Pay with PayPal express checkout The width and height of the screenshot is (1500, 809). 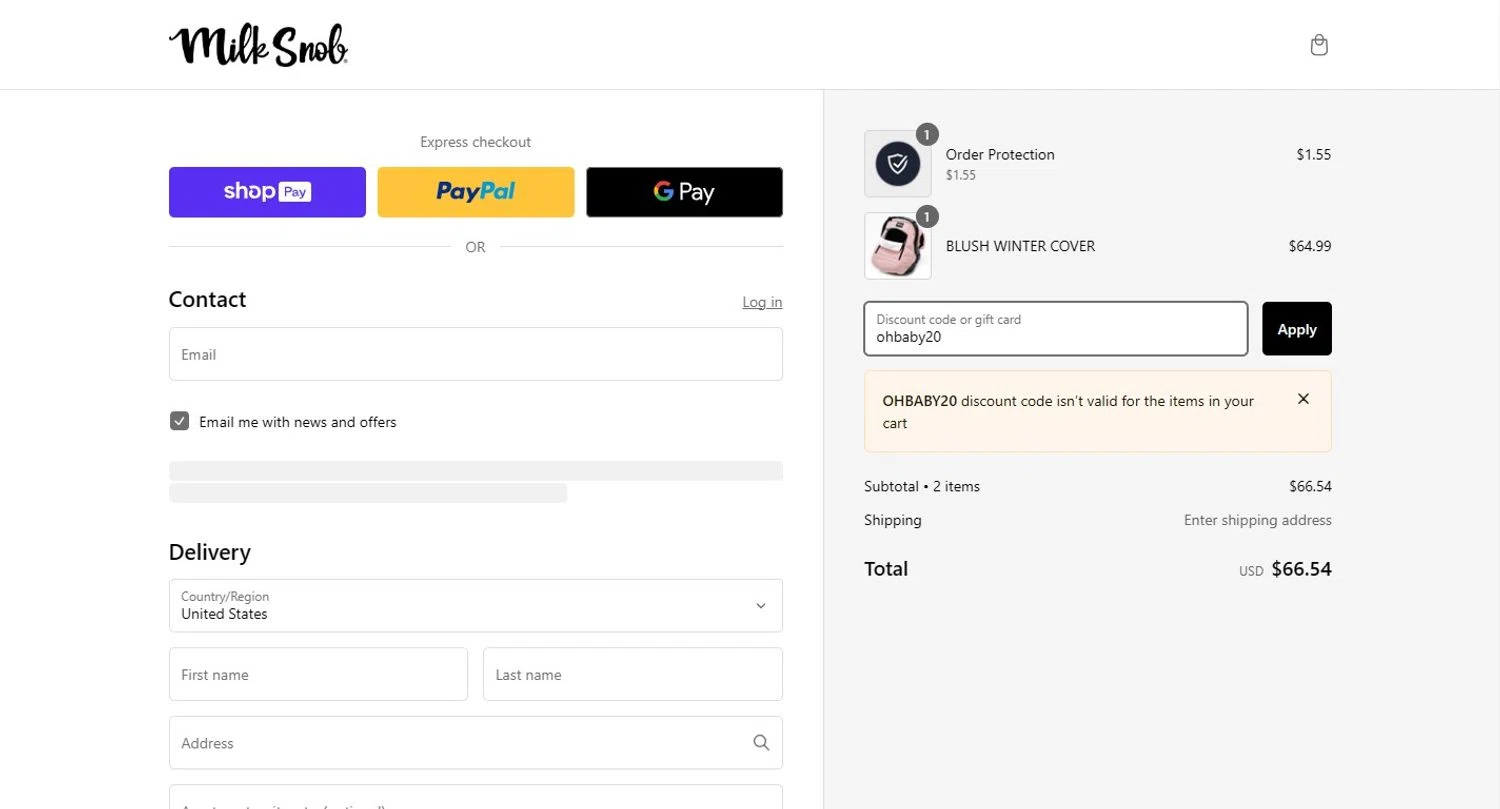[x=476, y=192]
